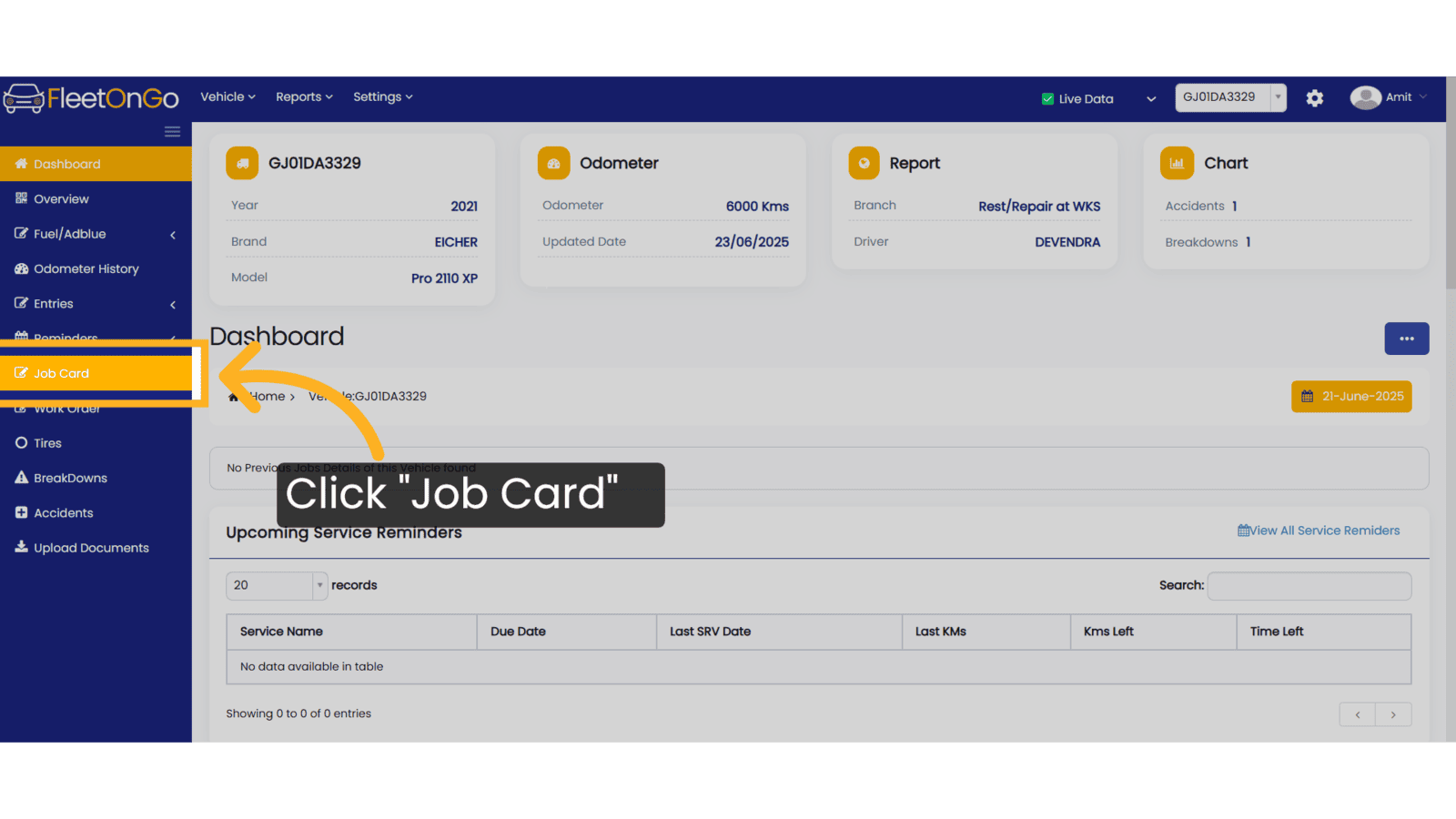Open the settings gear icon
This screenshot has width=1456, height=819.
point(1314,98)
